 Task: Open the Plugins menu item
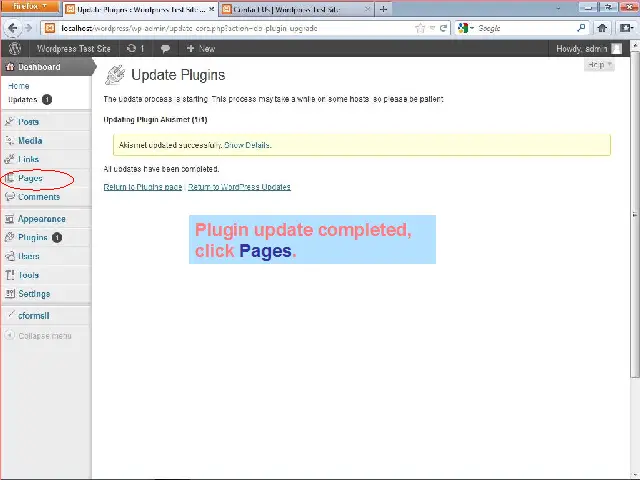[x=33, y=237]
